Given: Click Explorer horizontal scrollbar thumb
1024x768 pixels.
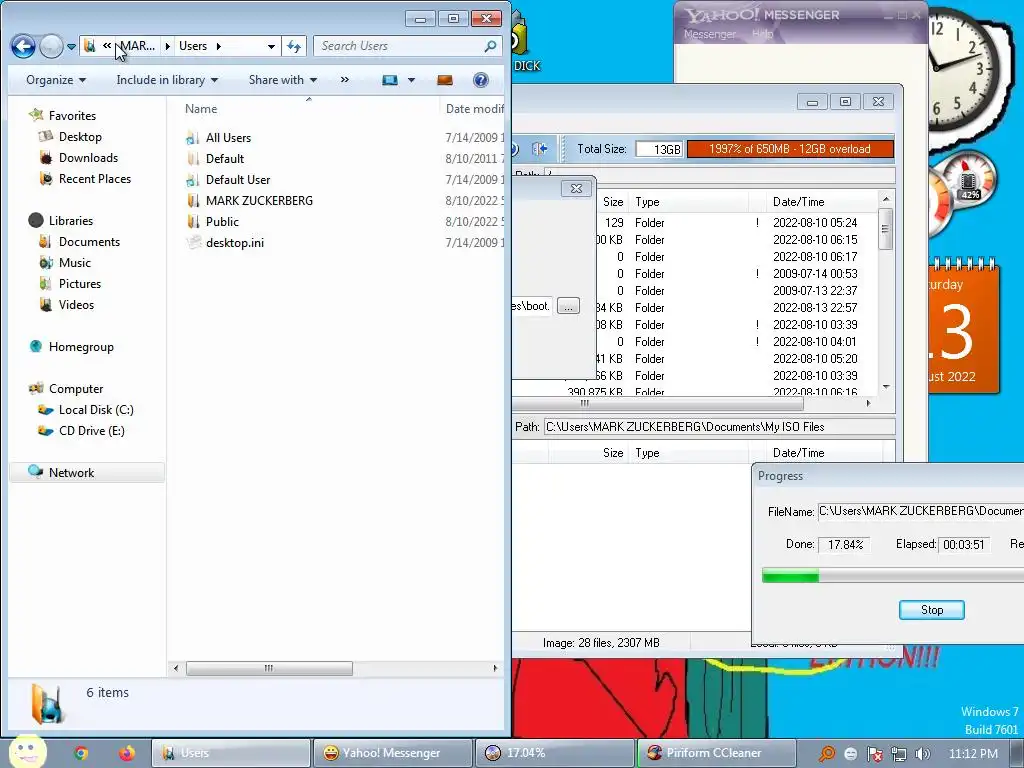Looking at the screenshot, I should (x=269, y=668).
